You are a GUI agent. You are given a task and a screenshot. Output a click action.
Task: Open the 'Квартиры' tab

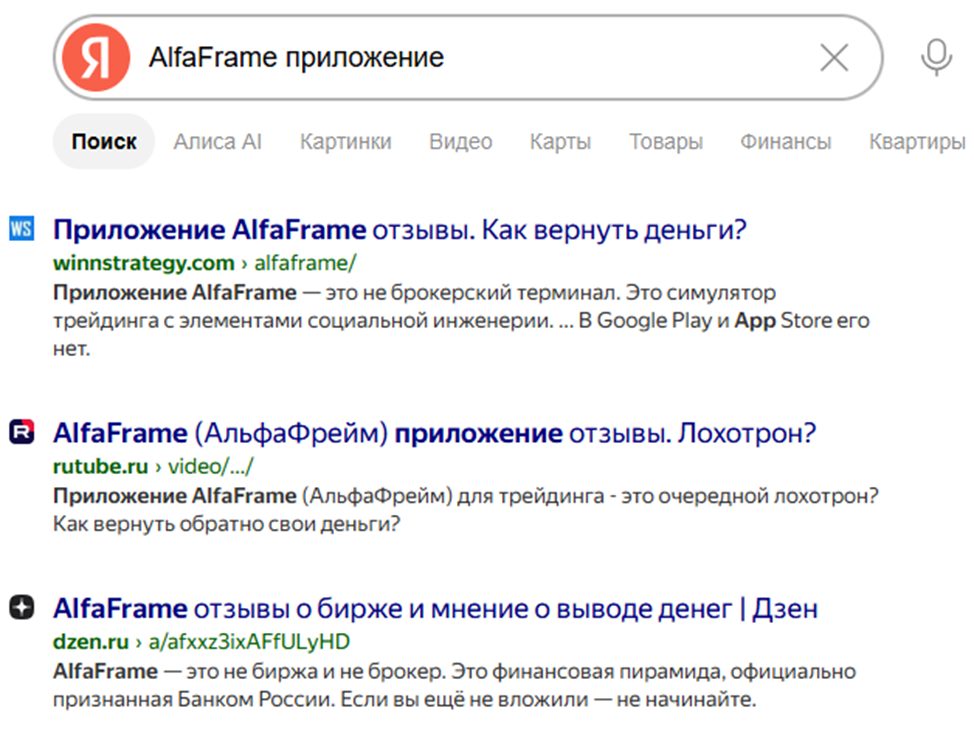(x=917, y=142)
